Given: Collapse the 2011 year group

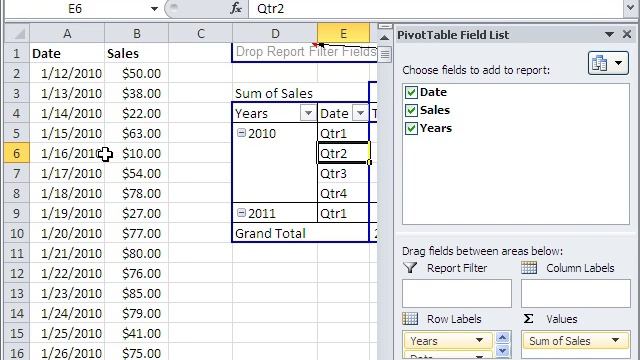Looking at the screenshot, I should tap(241, 213).
